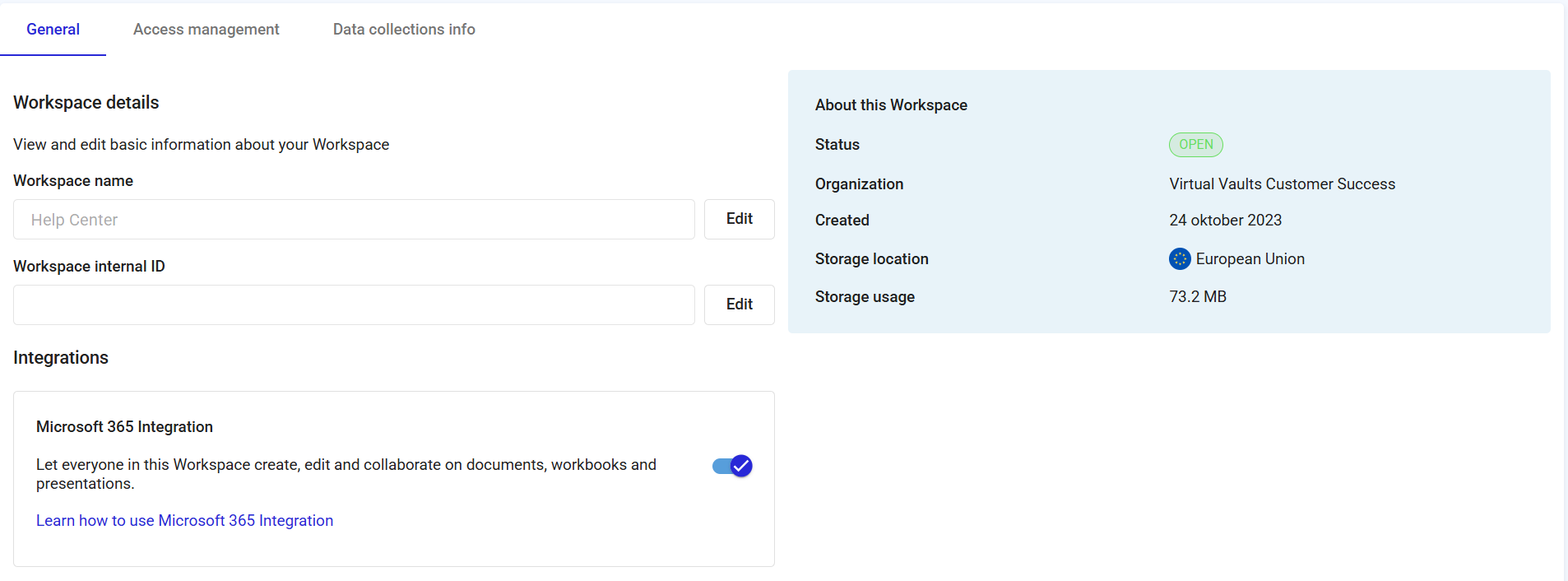The height and width of the screenshot is (581, 1568).
Task: Click the Workspace name input field
Action: coord(354,220)
